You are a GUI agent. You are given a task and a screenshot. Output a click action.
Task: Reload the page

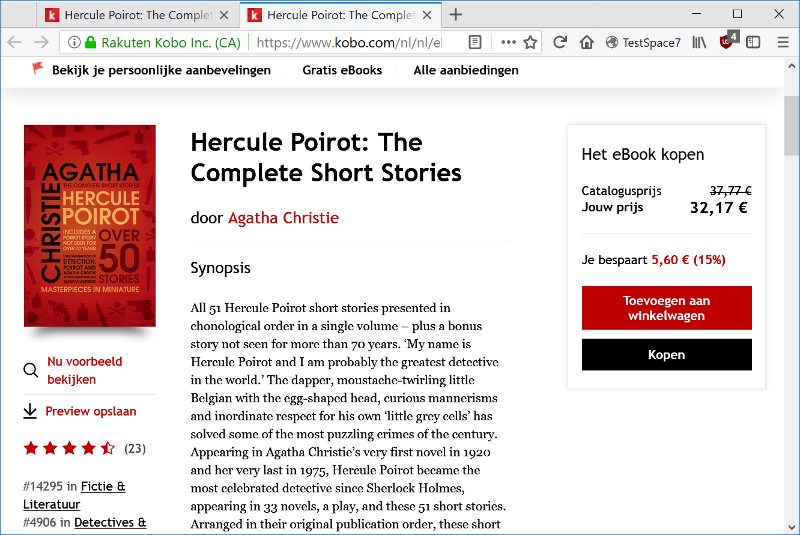tap(560, 42)
